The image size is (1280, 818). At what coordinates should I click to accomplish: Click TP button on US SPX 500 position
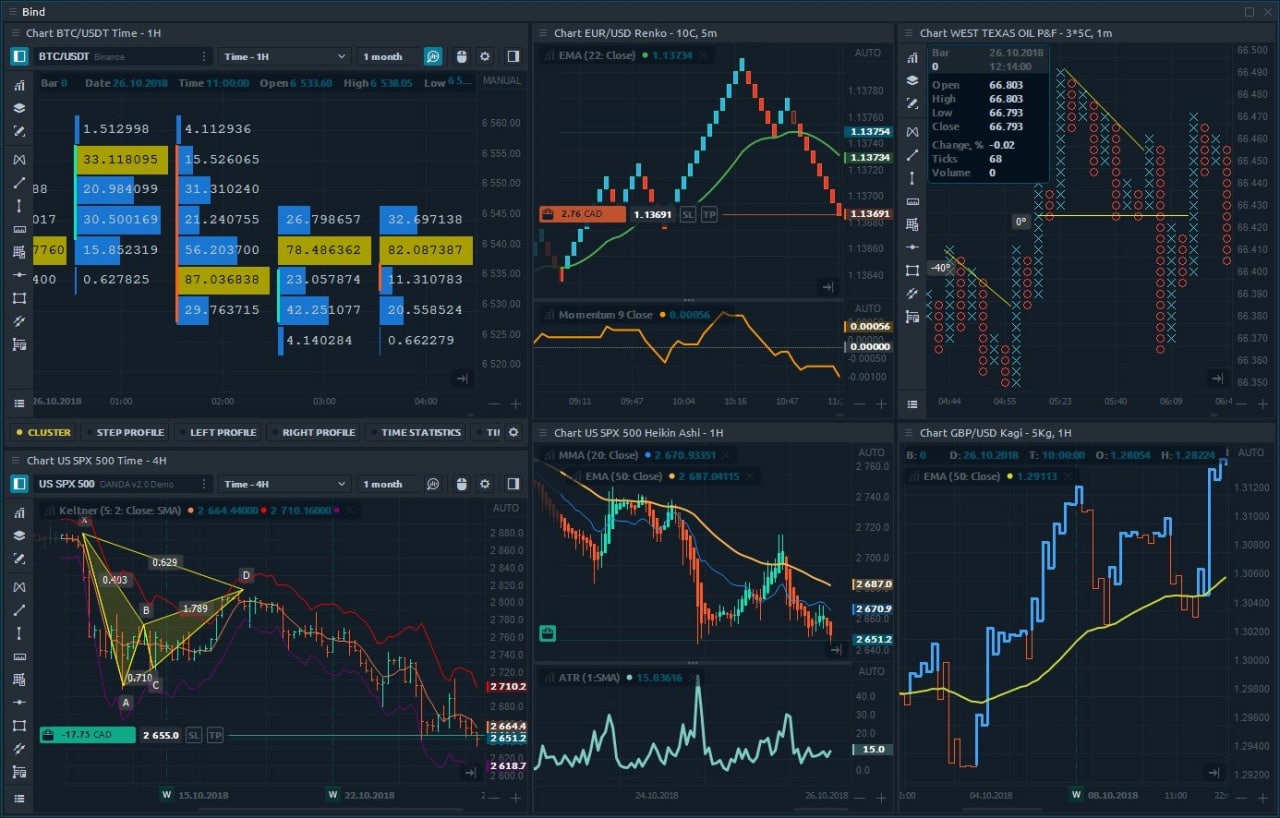coord(215,735)
